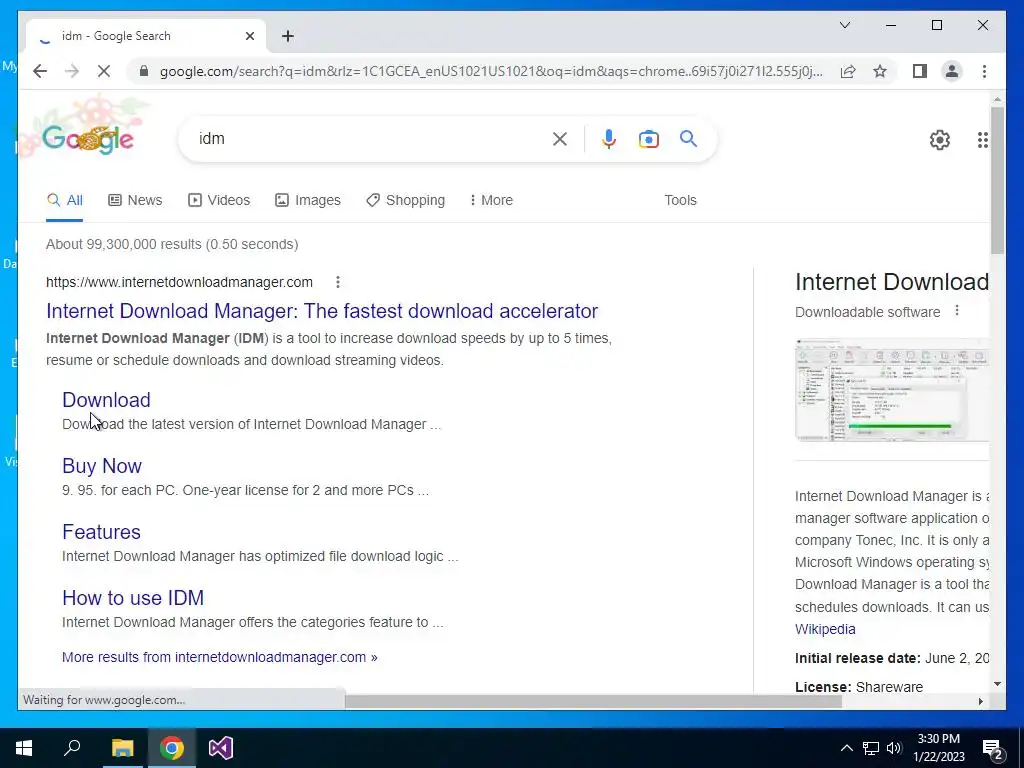Viewport: 1024px width, 768px height.
Task: Click the horizontal scroll right arrow
Action: (980, 701)
